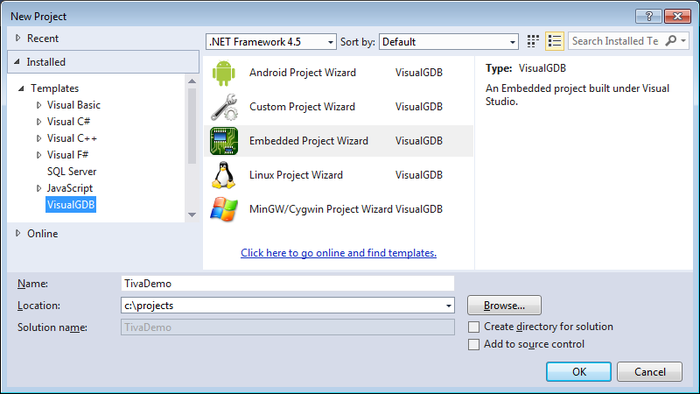
Task: Expand the JavaScript node
Action: coord(39,189)
